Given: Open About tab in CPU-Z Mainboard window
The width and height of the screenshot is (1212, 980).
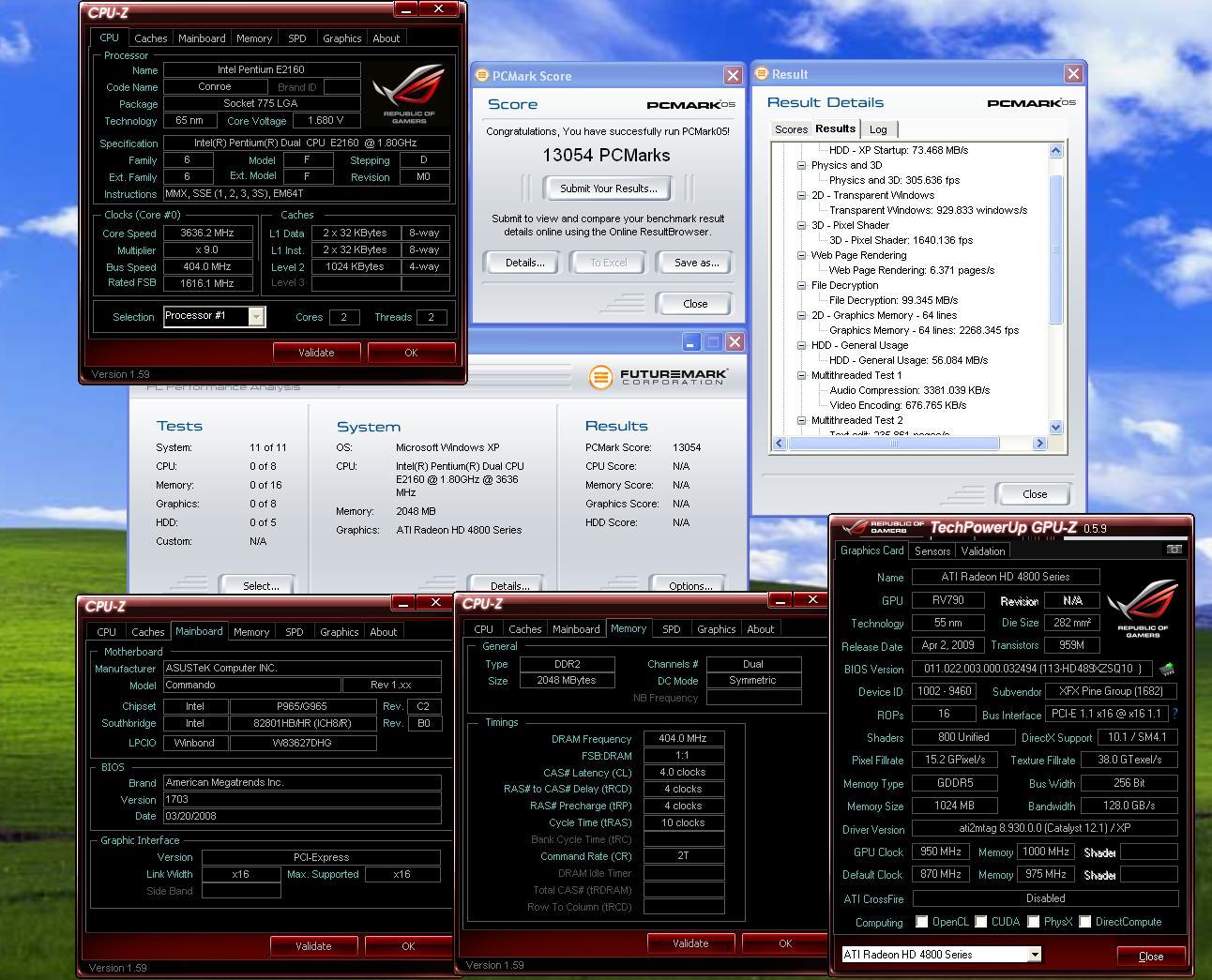Looking at the screenshot, I should coord(383,632).
